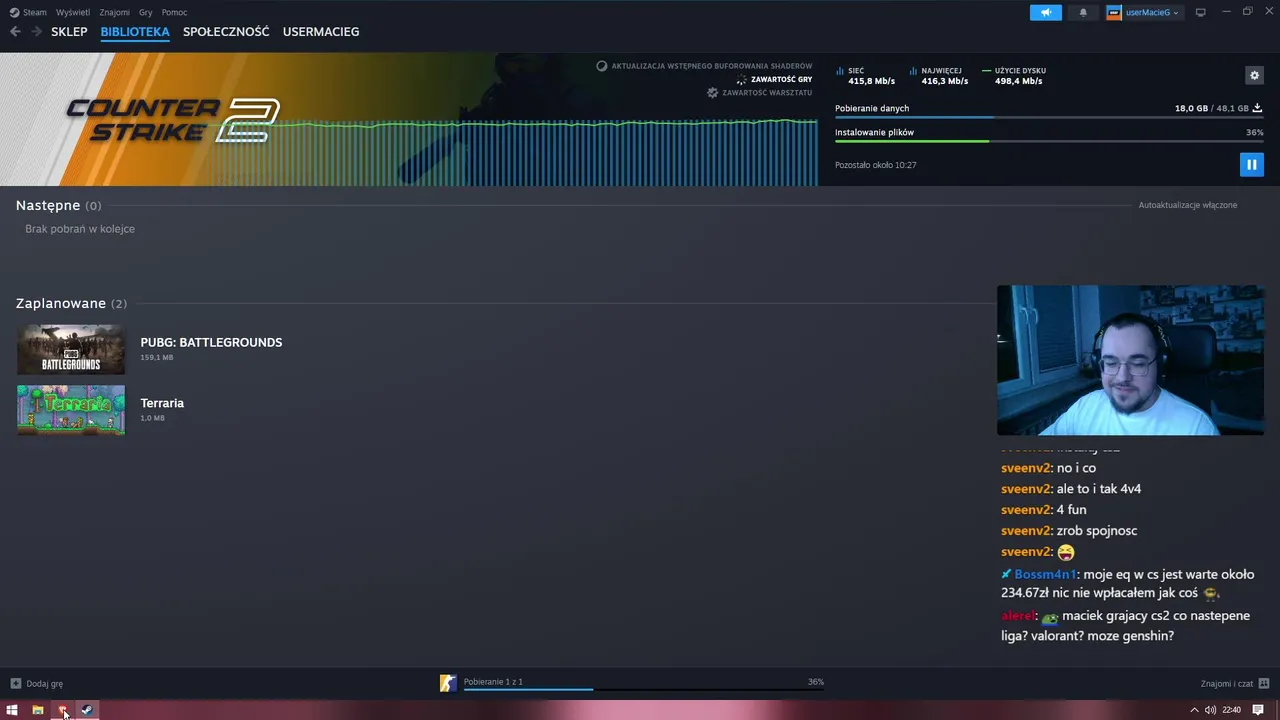This screenshot has height=720, width=1280.
Task: Open the Steam menu
Action: (28, 12)
